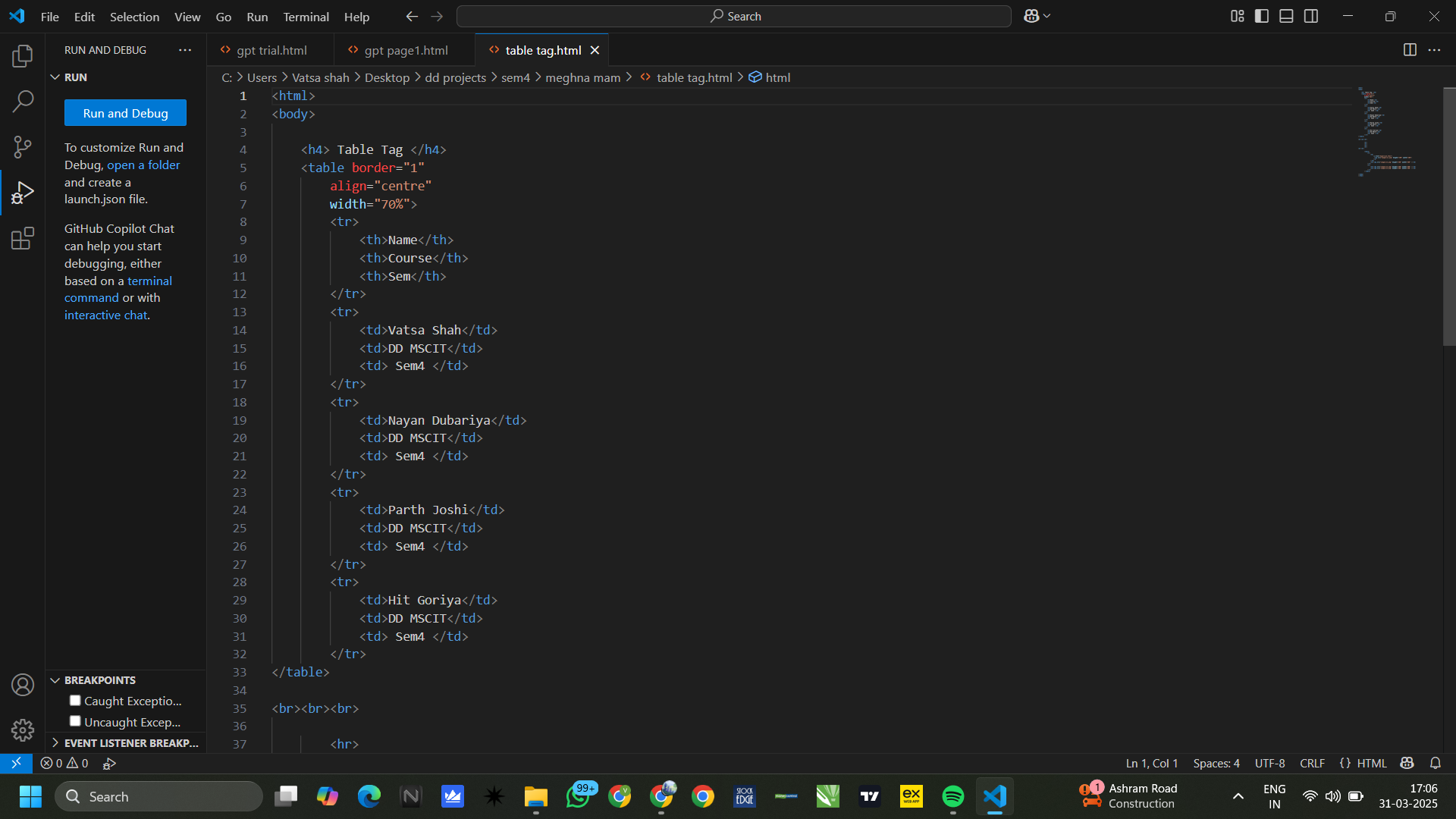This screenshot has height=819, width=1456.
Task: Open Spotify from the taskbar
Action: (953, 796)
